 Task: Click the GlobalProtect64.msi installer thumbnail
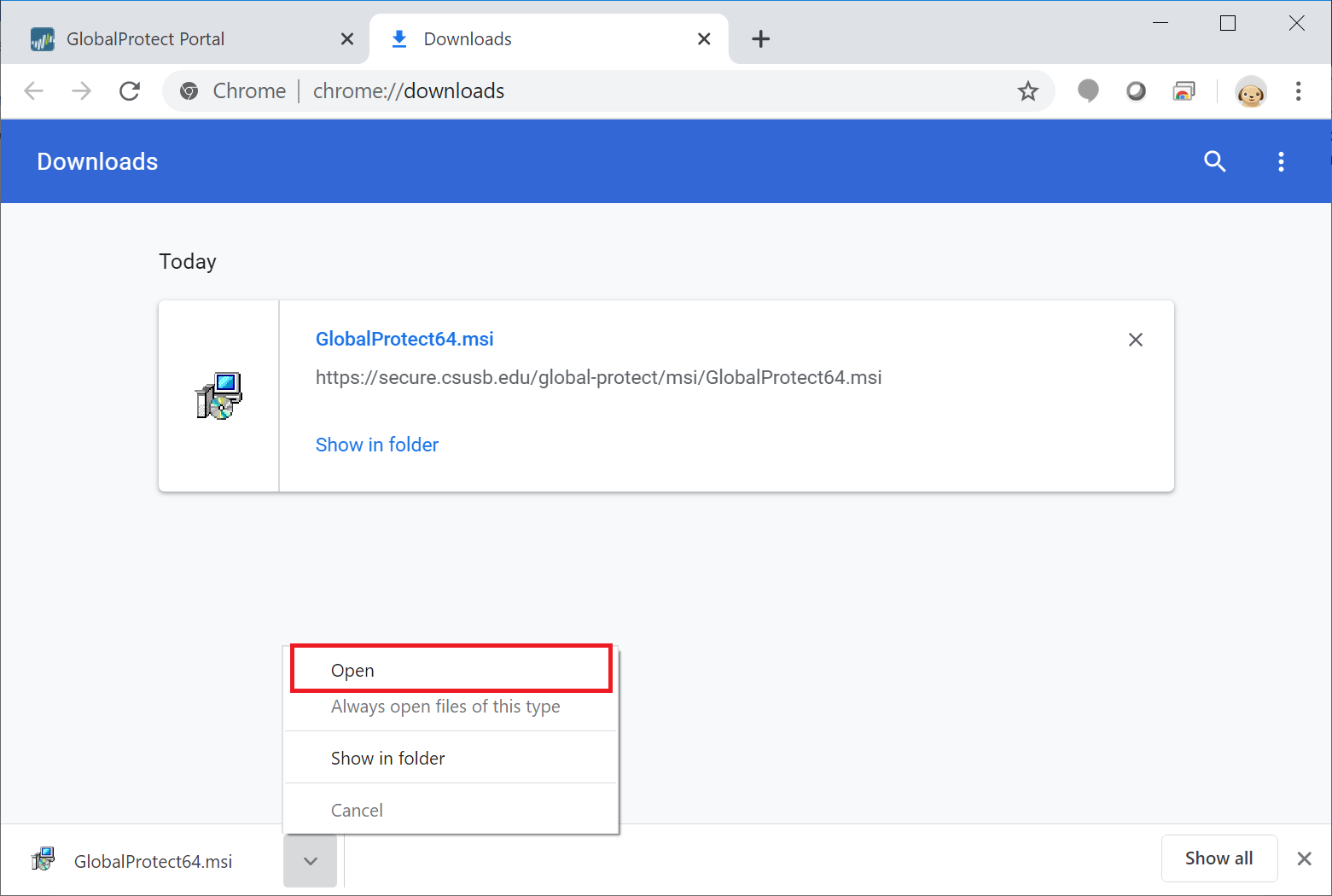(x=218, y=395)
